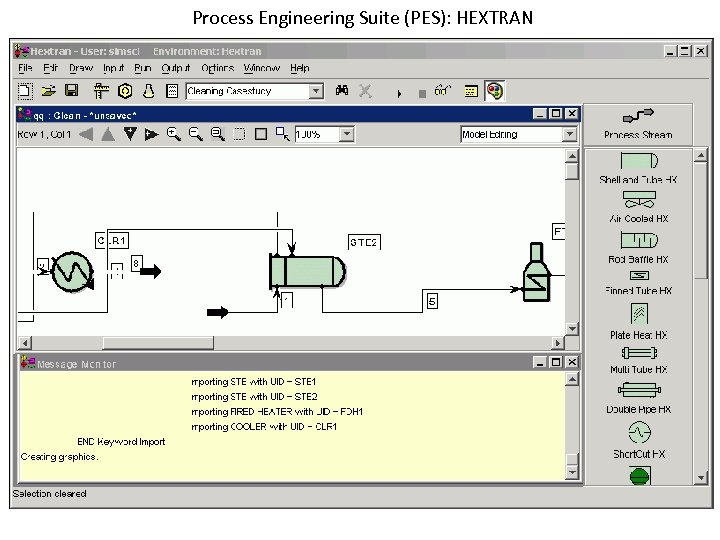Viewport: 720px width, 540px height.
Task: Select Shell and Tube HX palette item
Action: pos(638,168)
